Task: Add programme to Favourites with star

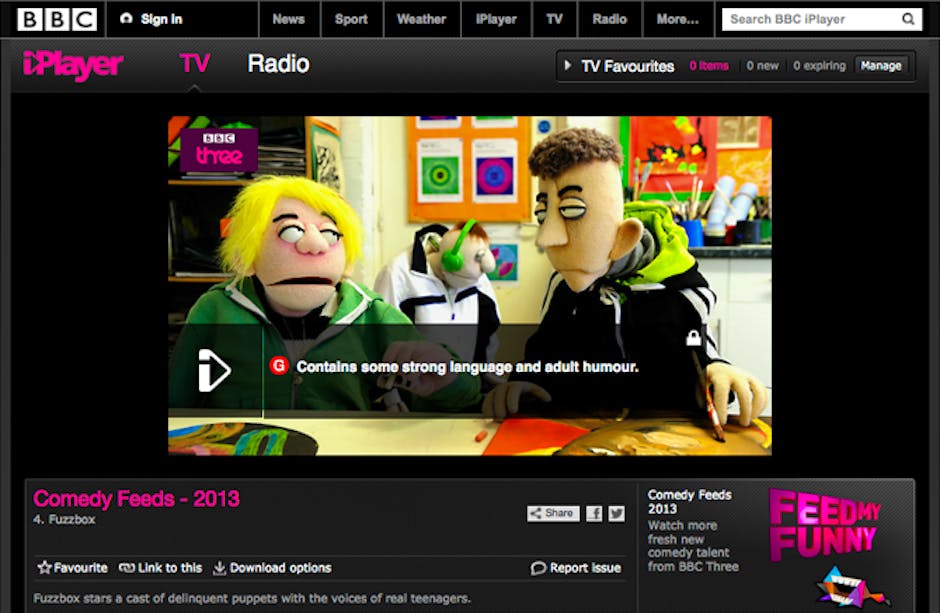Action: 72,568
